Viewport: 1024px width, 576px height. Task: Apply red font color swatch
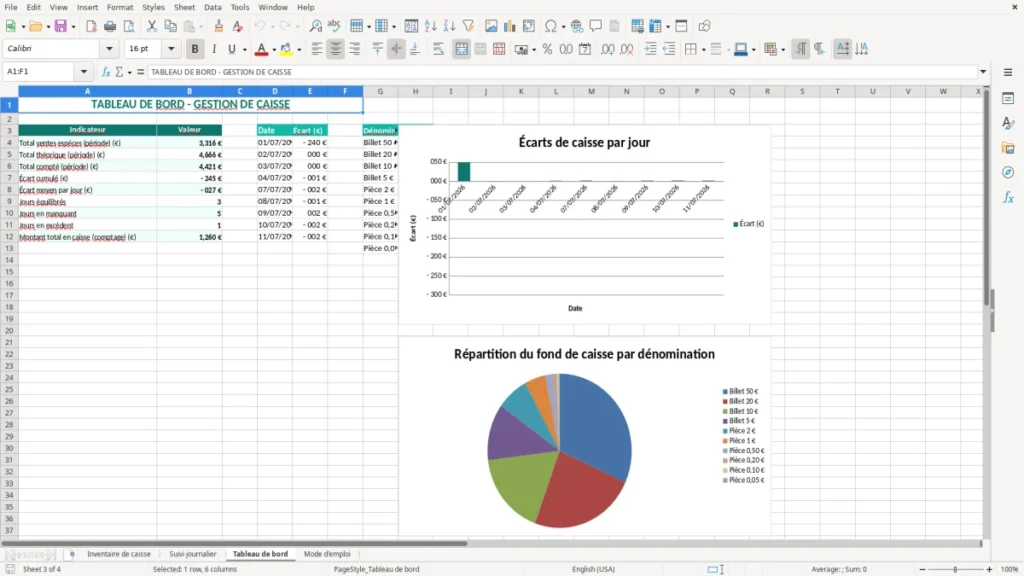pyautogui.click(x=261, y=49)
